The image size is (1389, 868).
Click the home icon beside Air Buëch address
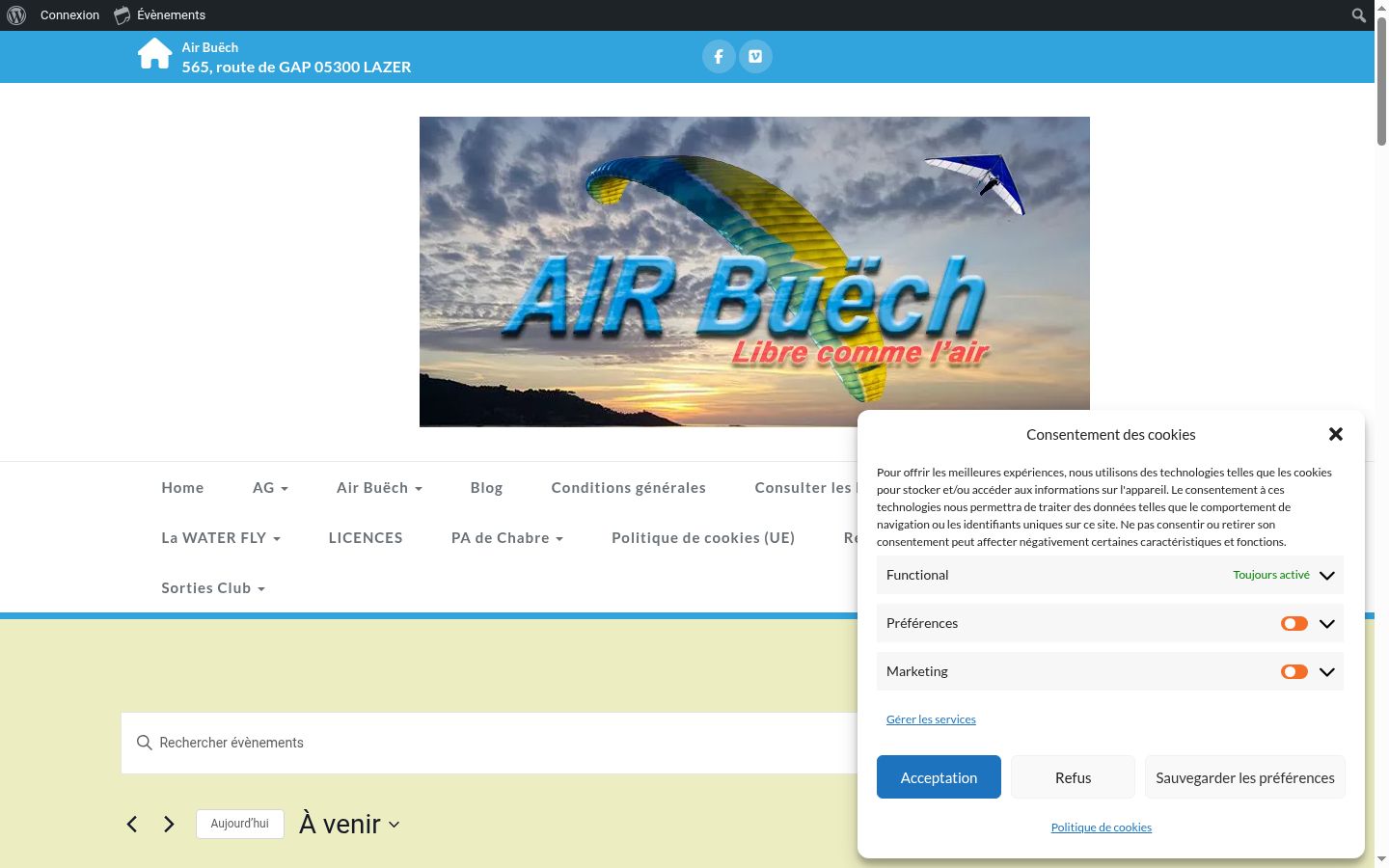(154, 54)
